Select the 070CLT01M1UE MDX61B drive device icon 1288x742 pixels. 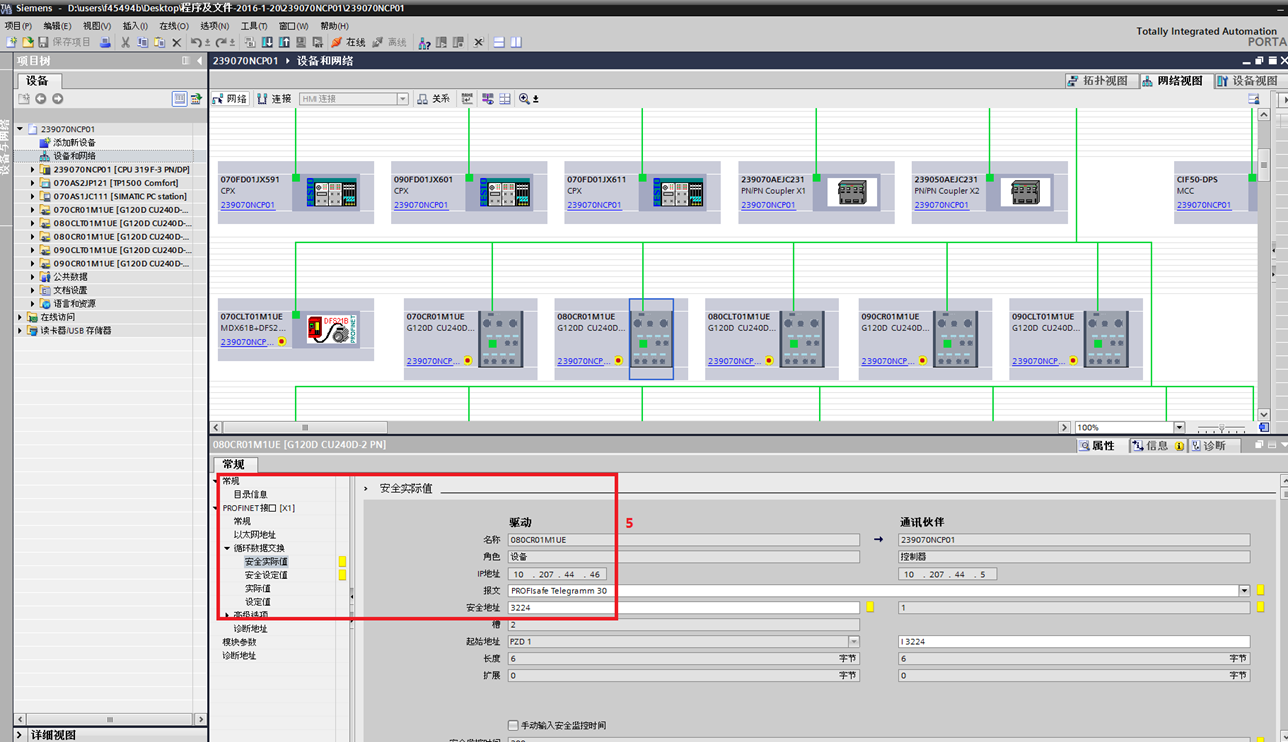(332, 329)
